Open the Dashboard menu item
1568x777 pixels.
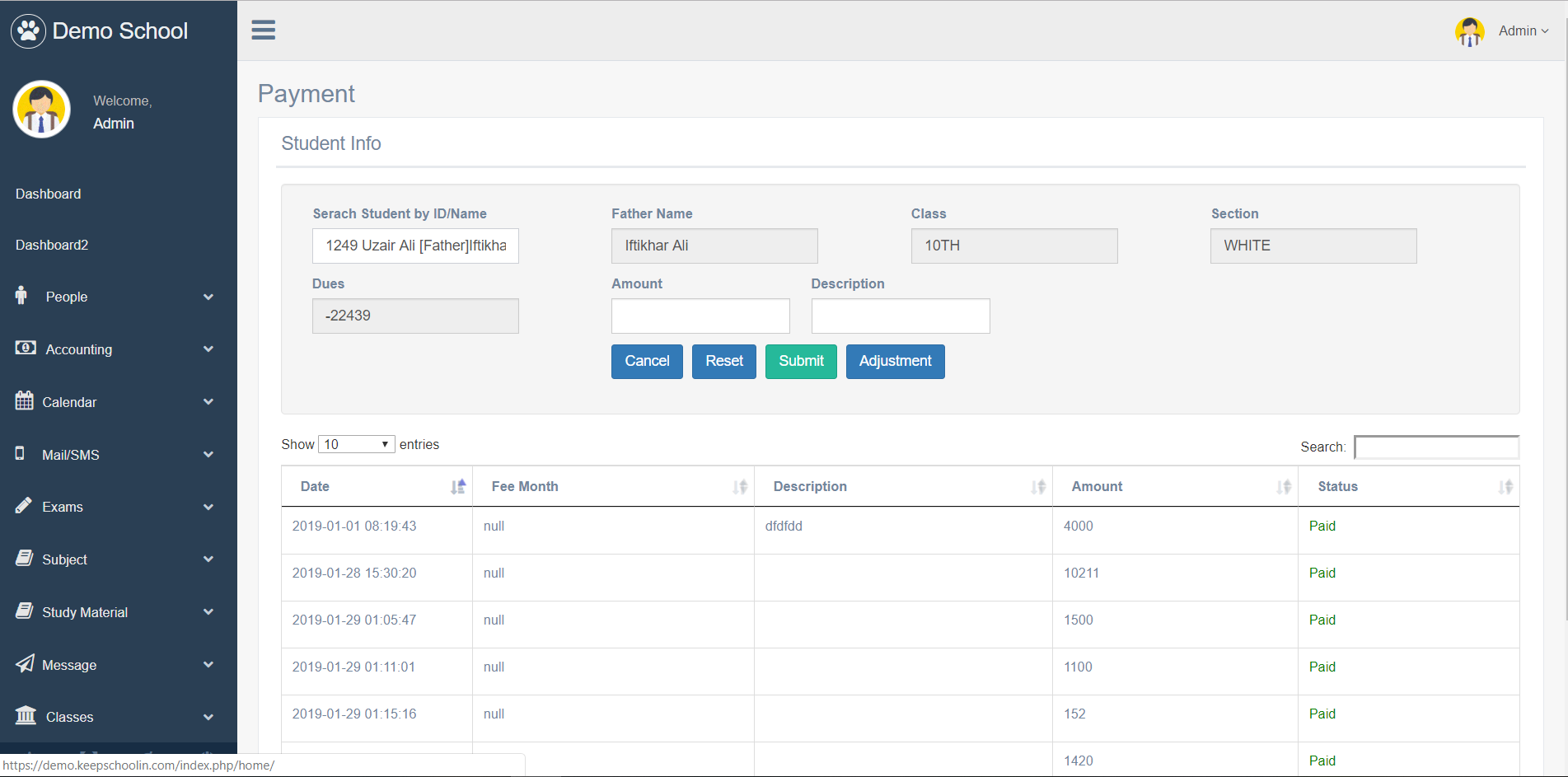point(49,194)
